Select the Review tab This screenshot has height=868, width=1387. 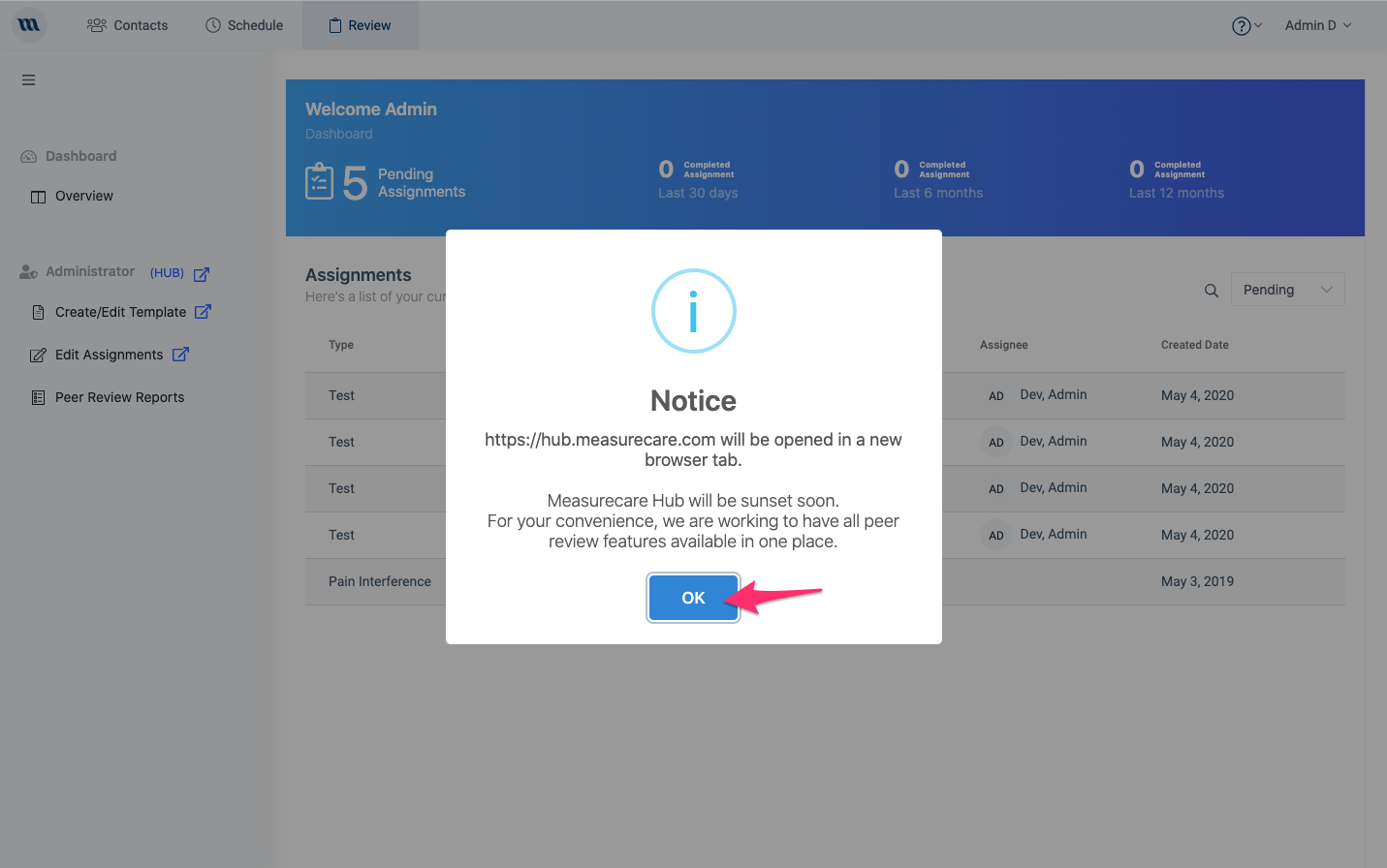[361, 25]
